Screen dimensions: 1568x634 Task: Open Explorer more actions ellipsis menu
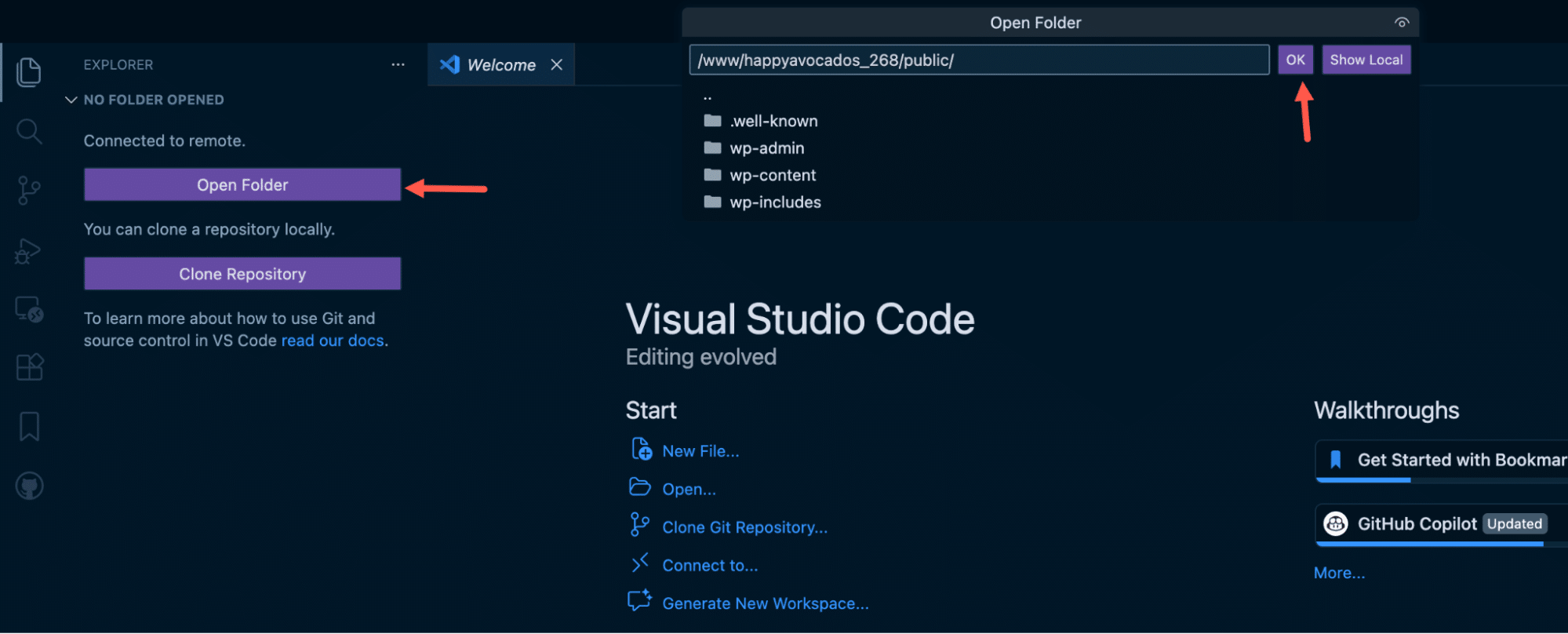(x=398, y=65)
